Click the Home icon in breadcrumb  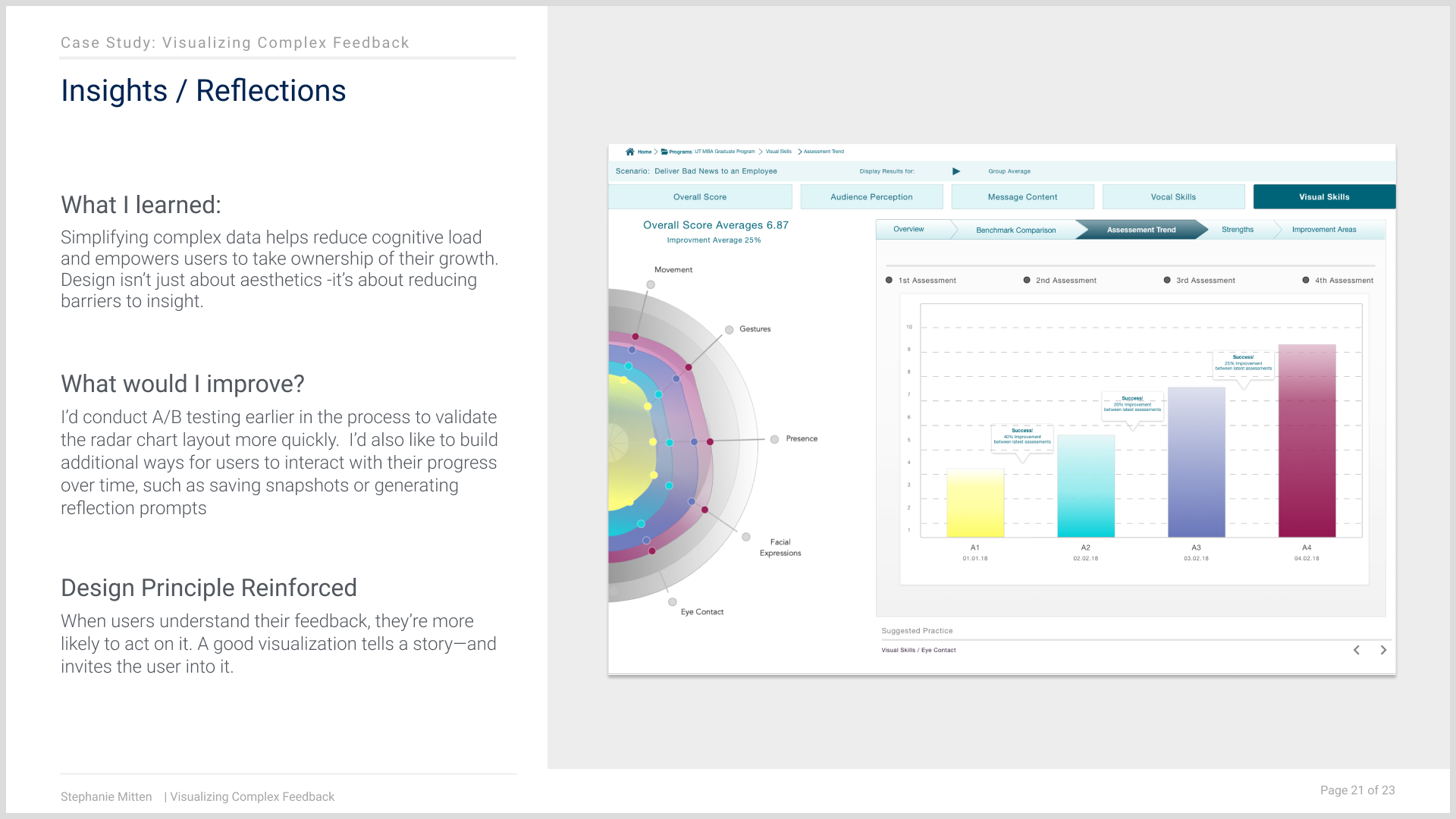pos(629,152)
